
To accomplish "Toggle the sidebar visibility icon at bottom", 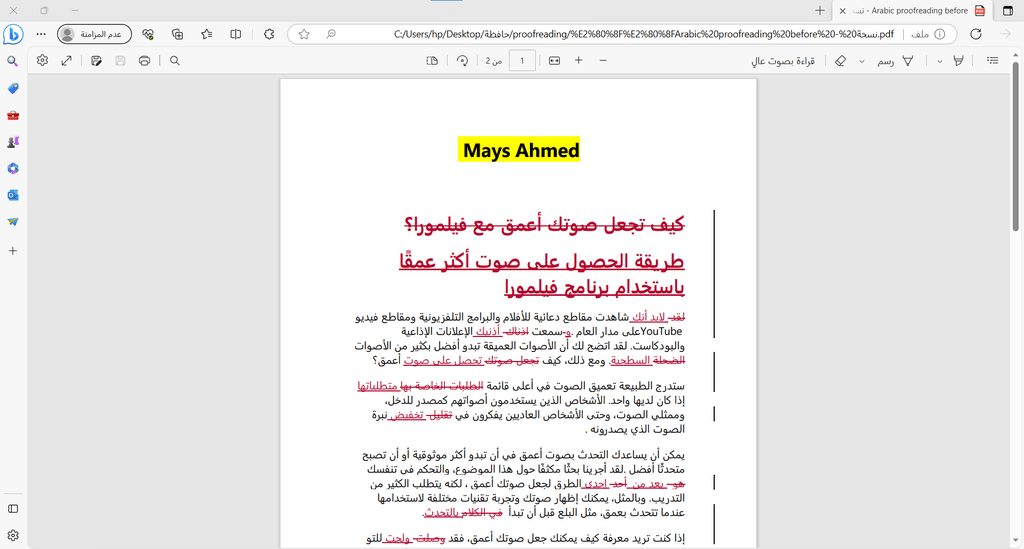I will 12,509.
